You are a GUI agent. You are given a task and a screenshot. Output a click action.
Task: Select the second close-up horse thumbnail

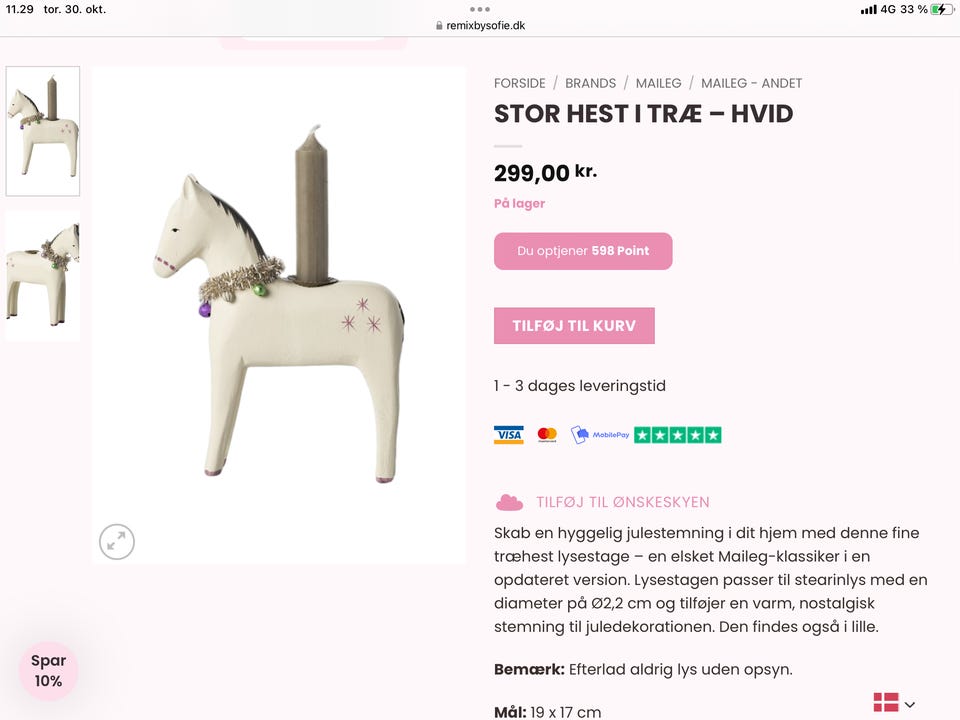43,276
